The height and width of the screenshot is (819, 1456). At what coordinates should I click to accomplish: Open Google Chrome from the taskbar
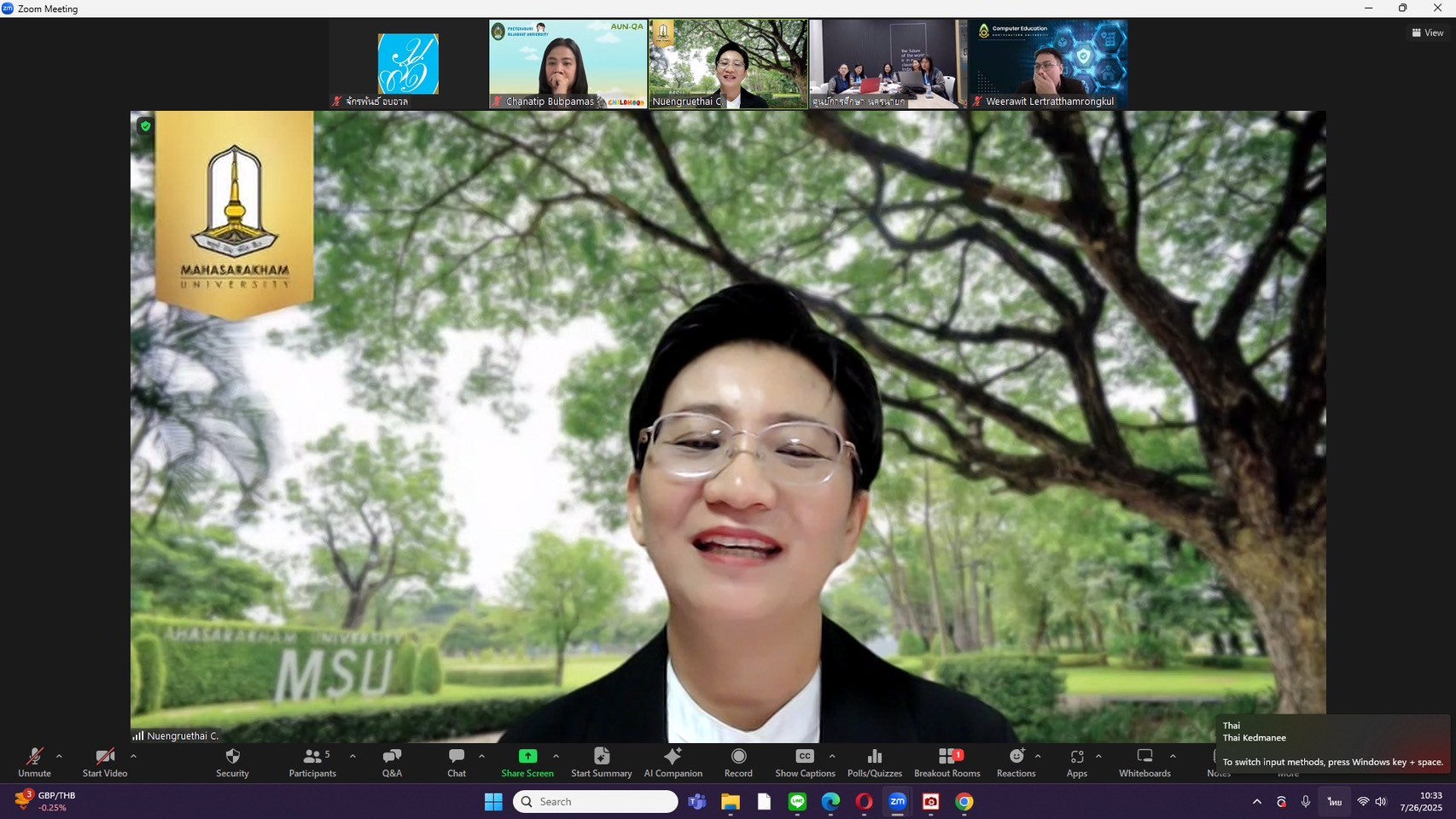pyautogui.click(x=964, y=802)
